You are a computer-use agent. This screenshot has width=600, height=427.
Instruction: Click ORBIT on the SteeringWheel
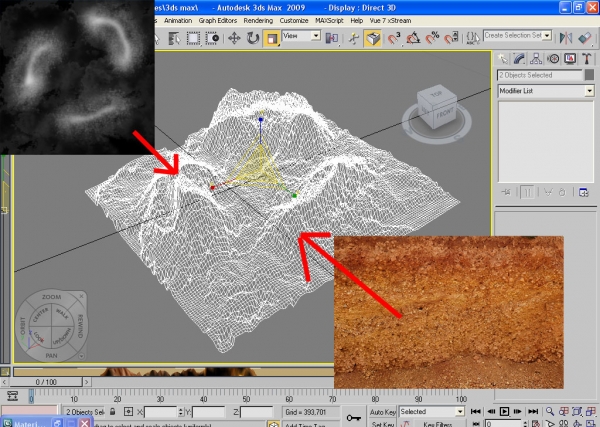tap(22, 326)
